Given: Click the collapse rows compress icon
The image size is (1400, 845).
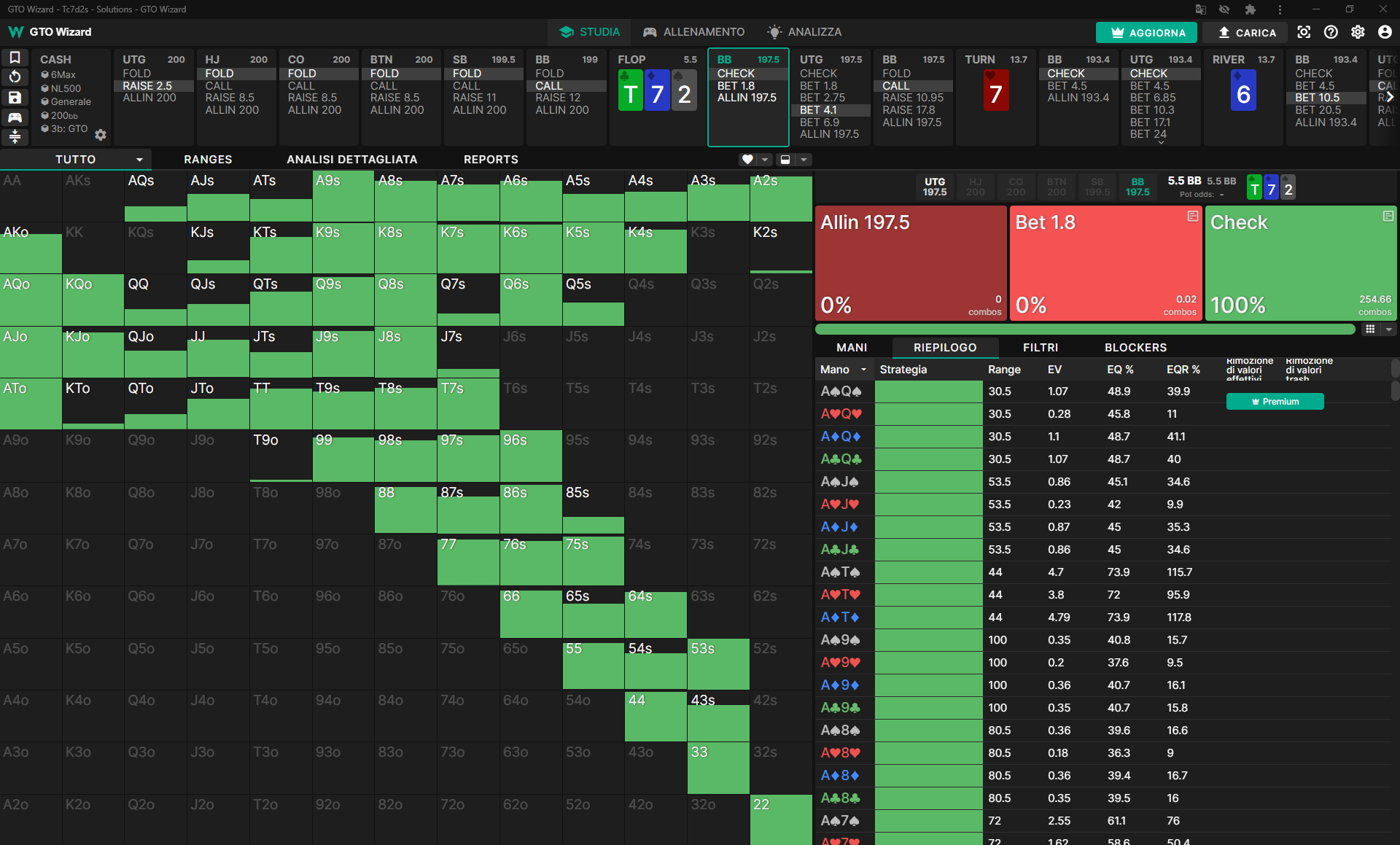Looking at the screenshot, I should [15, 136].
